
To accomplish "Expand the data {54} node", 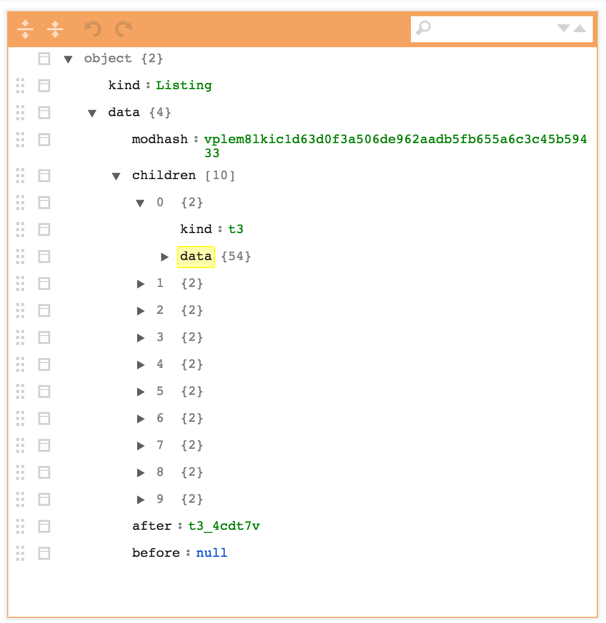I will click(165, 257).
